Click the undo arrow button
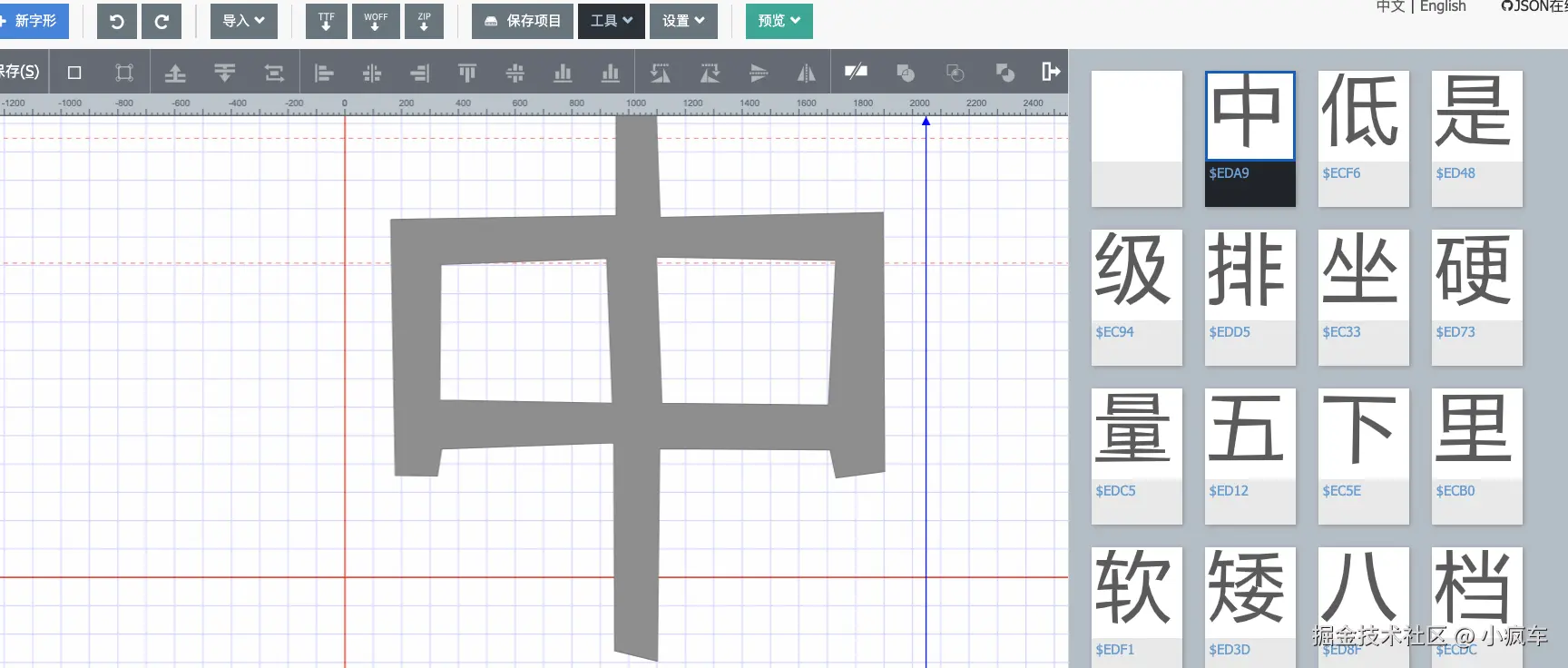This screenshot has width=1568, height=668. [117, 21]
